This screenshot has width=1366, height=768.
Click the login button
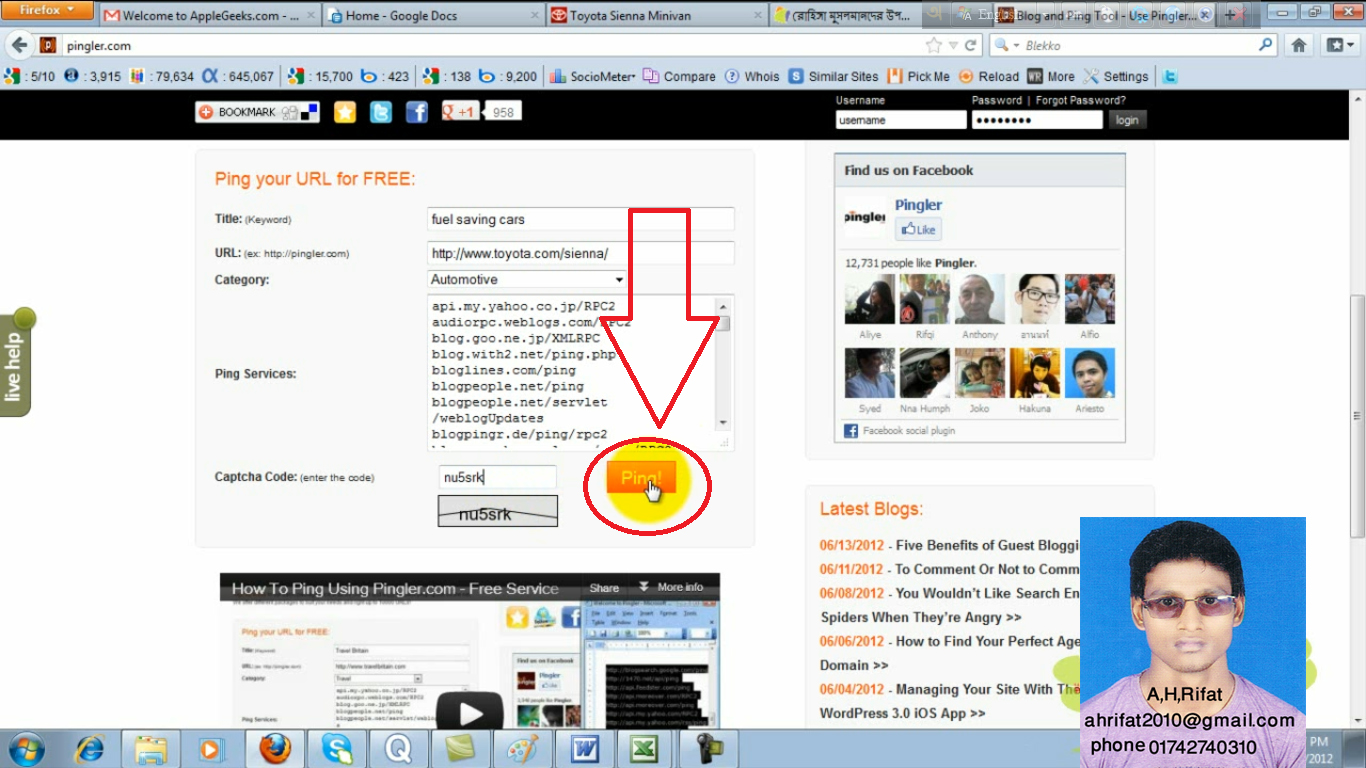1127,120
